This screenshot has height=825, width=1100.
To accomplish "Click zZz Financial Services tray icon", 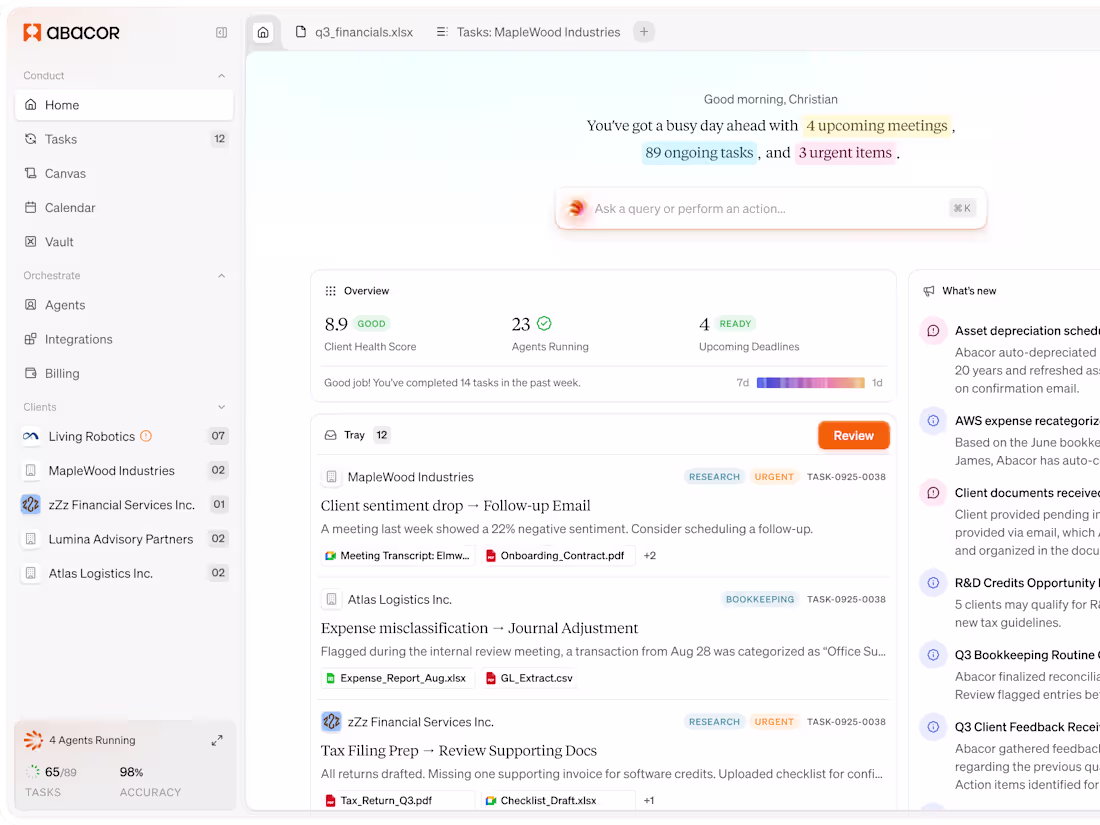I will click(331, 721).
